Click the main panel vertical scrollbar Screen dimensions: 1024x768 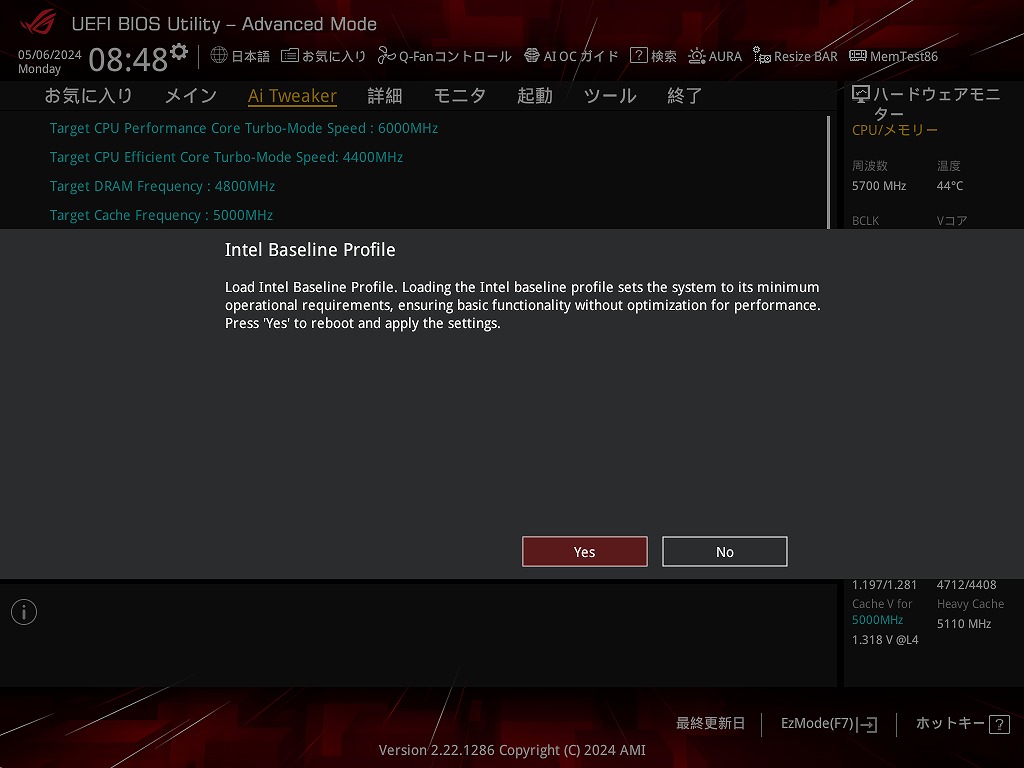(x=828, y=172)
